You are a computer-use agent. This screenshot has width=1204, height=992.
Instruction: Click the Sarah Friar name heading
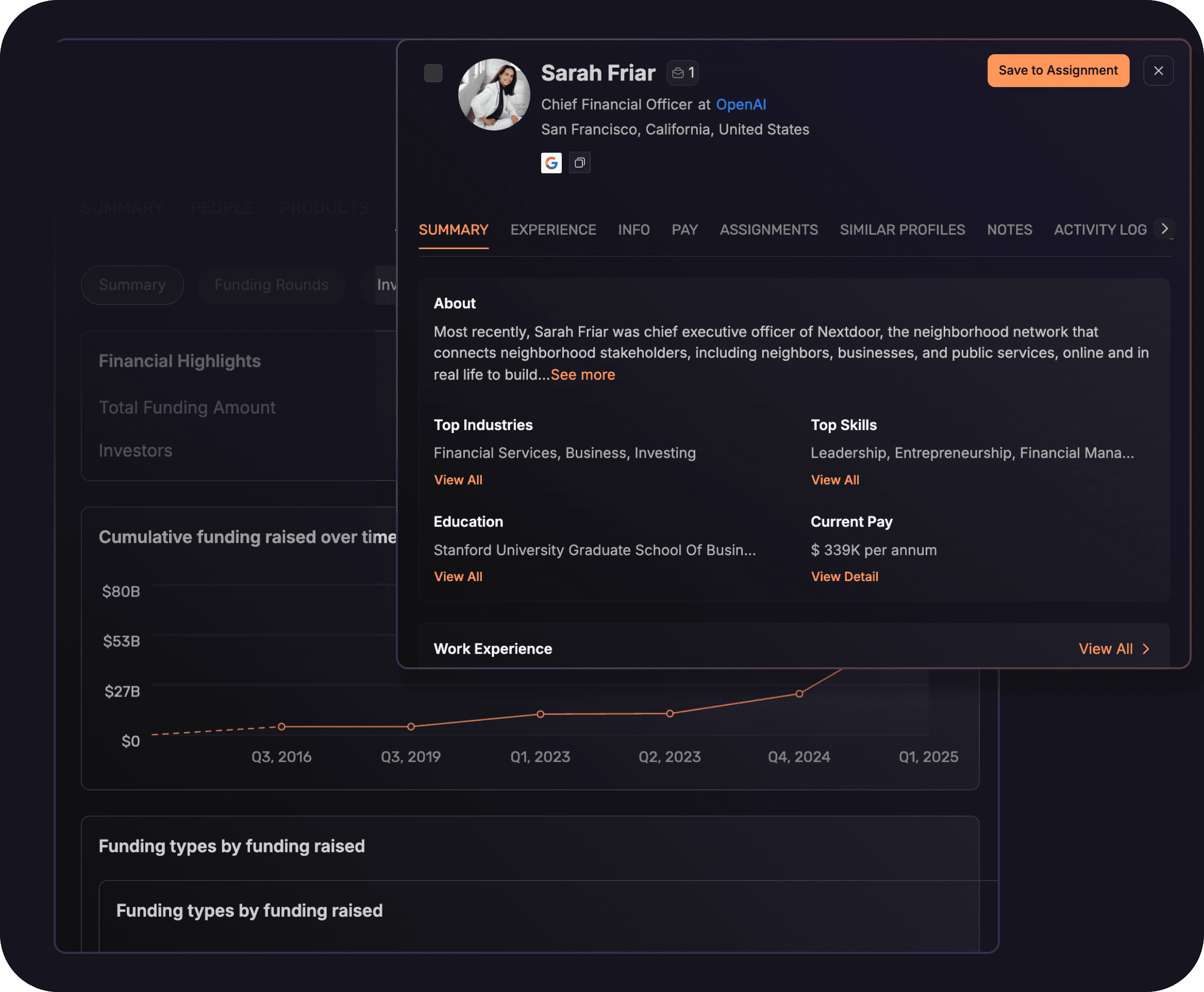(x=598, y=73)
